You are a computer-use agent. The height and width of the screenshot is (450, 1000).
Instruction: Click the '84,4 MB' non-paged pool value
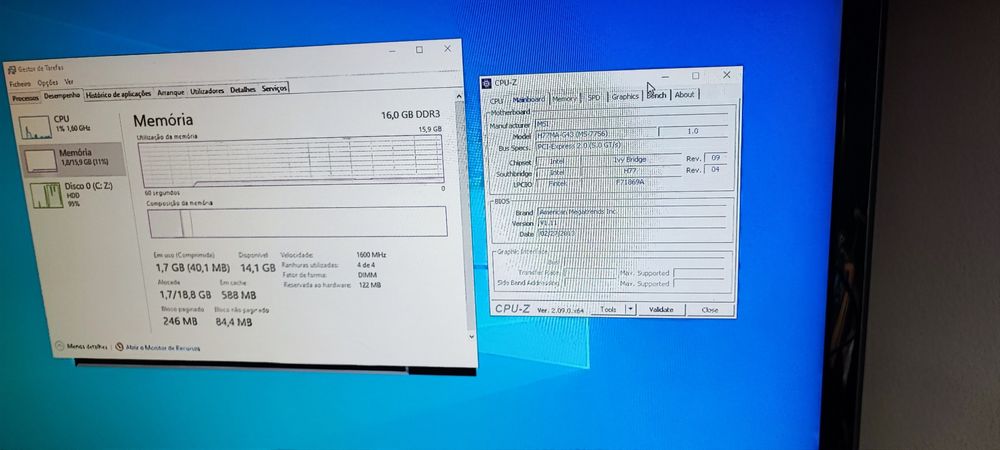click(233, 322)
